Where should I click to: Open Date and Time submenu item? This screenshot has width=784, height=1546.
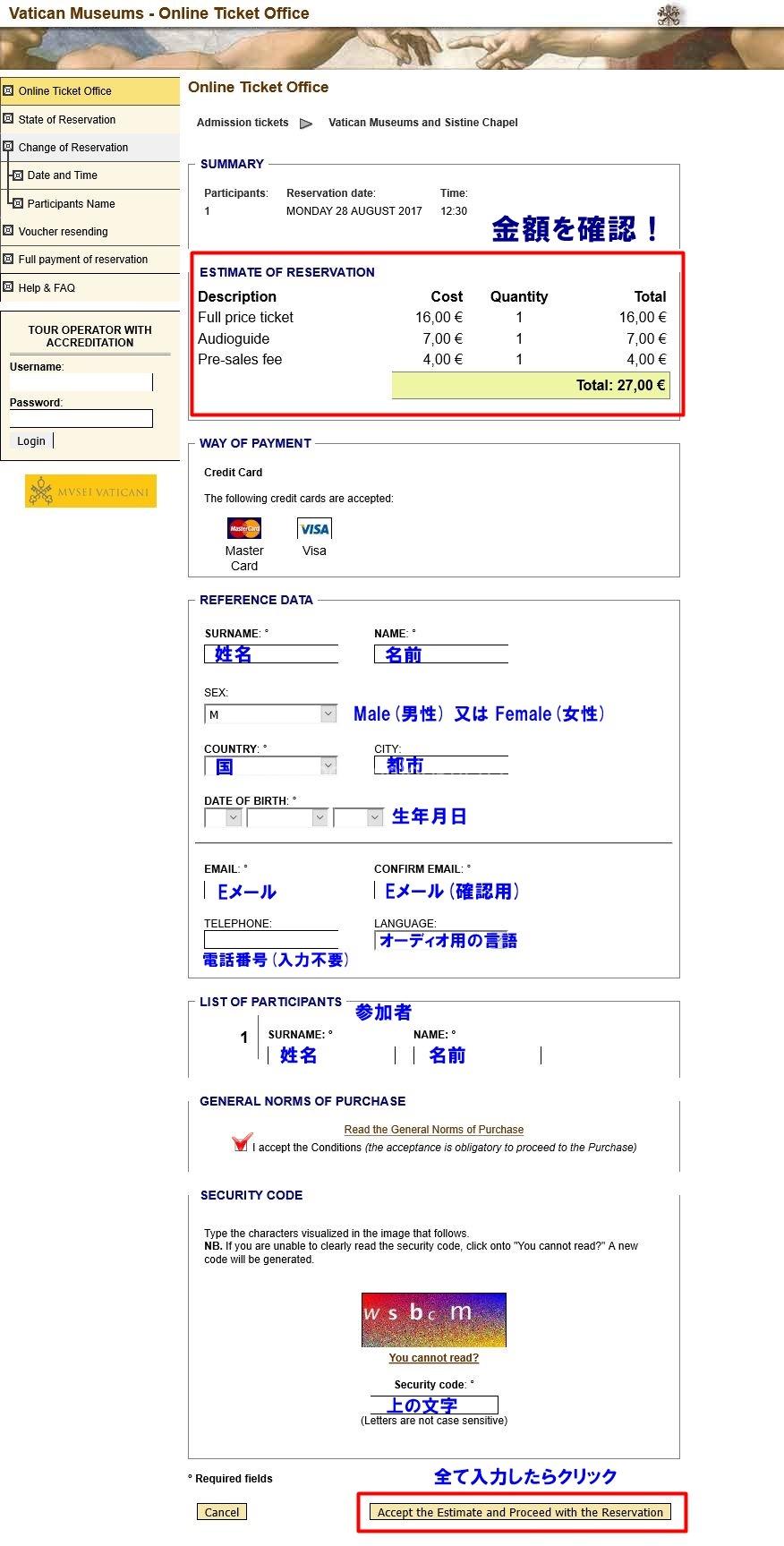tap(63, 175)
